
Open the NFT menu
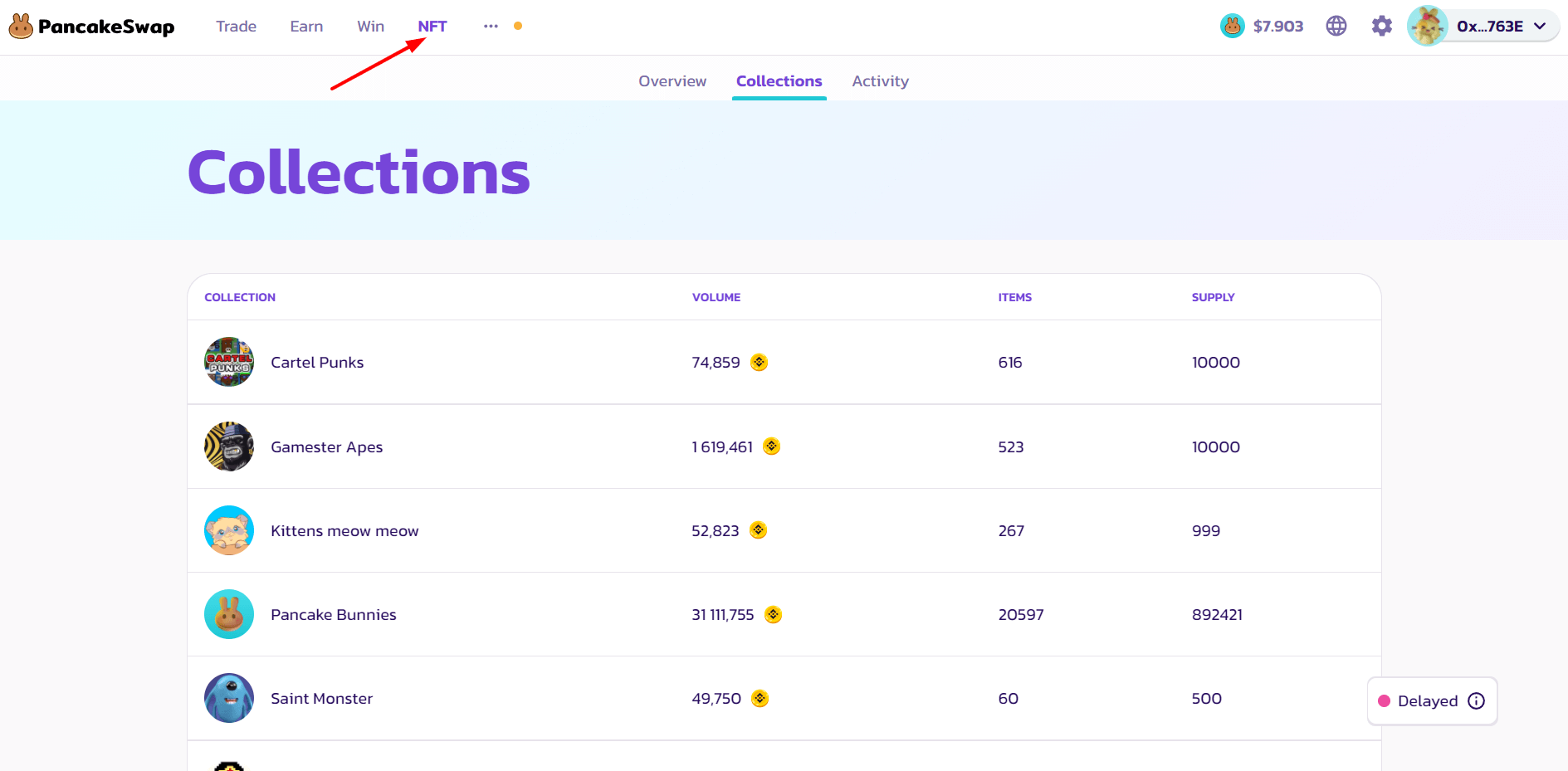click(x=432, y=27)
